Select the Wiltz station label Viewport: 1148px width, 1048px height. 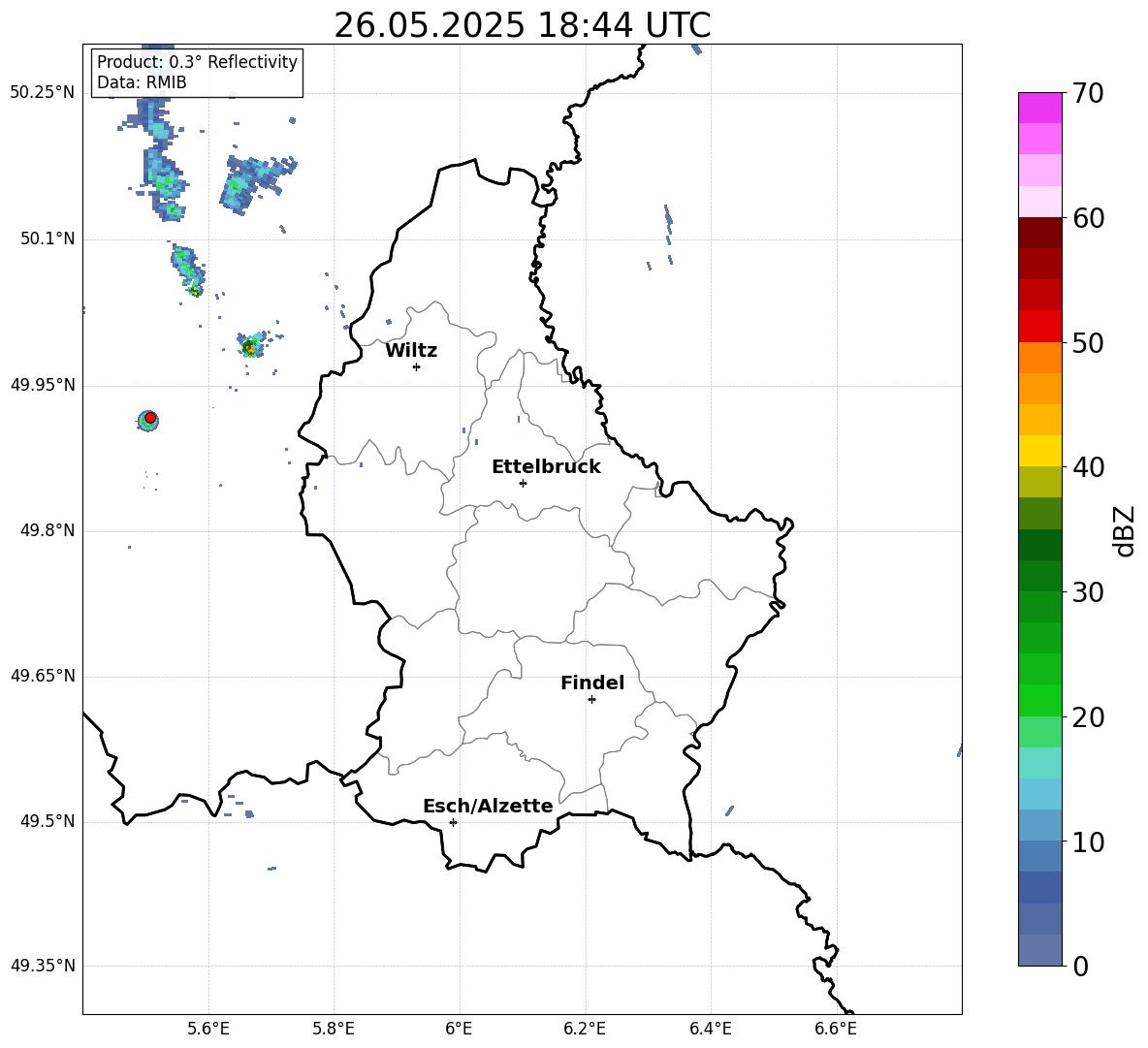(x=411, y=351)
